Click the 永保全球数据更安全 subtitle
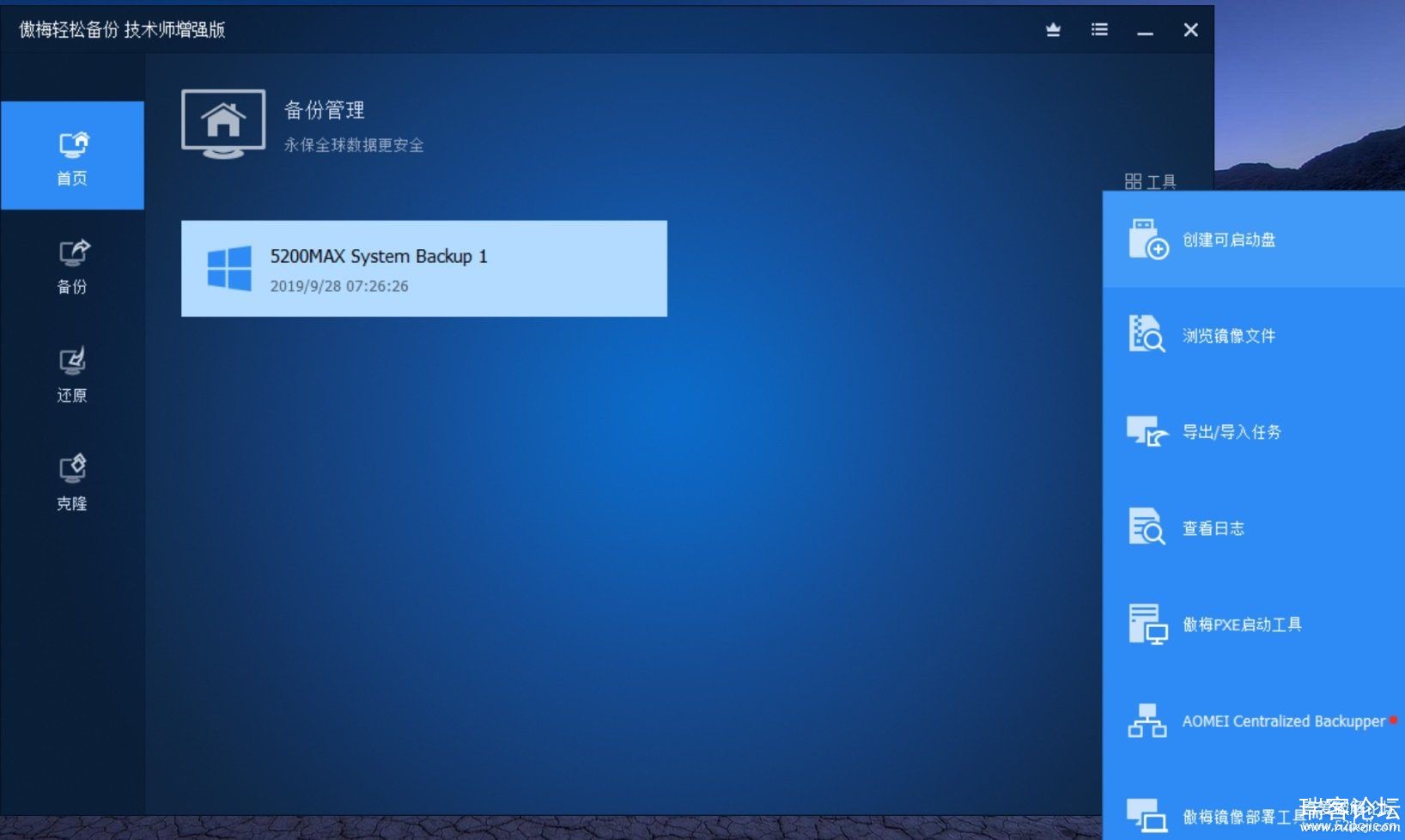Viewport: 1405px width, 840px height. pyautogui.click(x=354, y=145)
